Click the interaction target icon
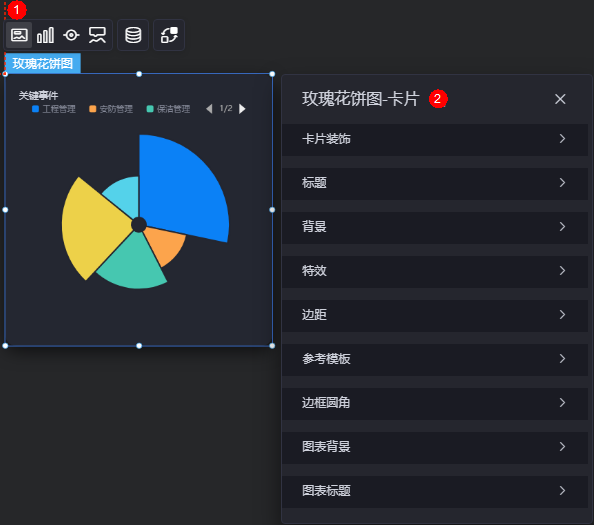Image resolution: width=594 pixels, height=525 pixels. point(71,35)
